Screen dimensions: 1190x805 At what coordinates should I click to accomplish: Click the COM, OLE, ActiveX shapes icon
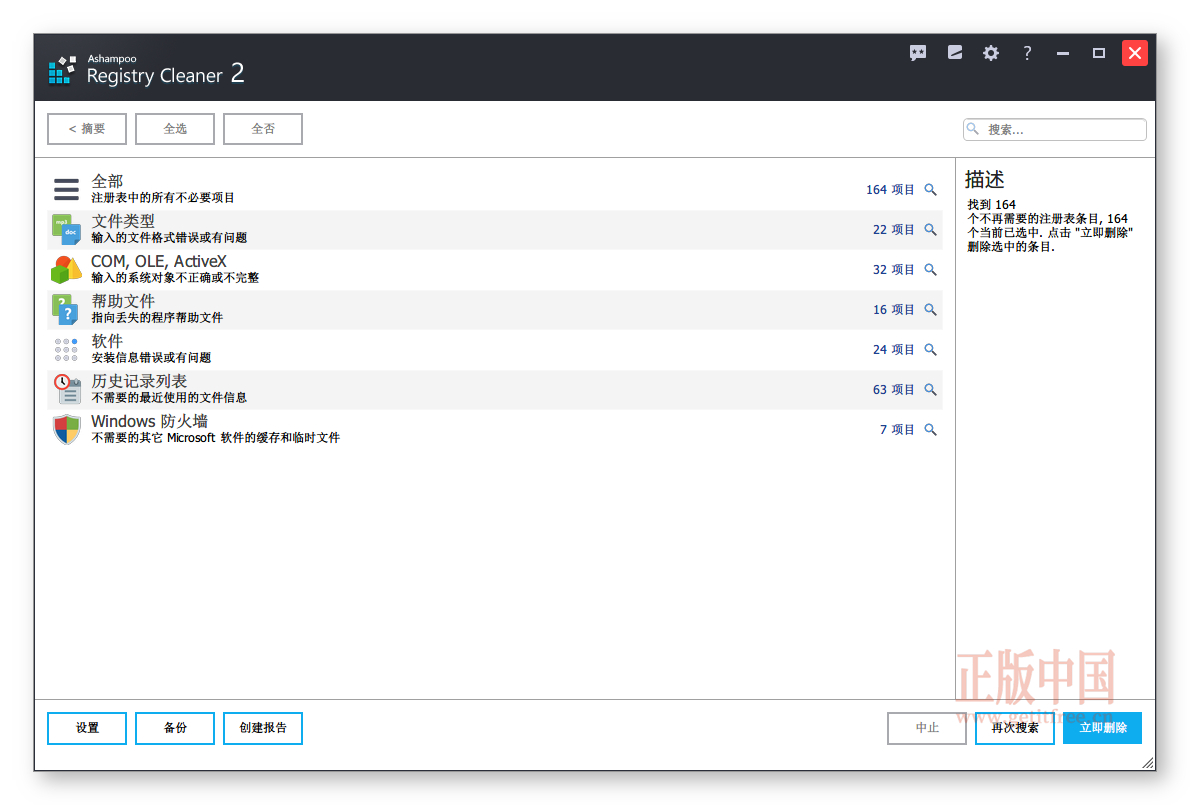(66, 269)
